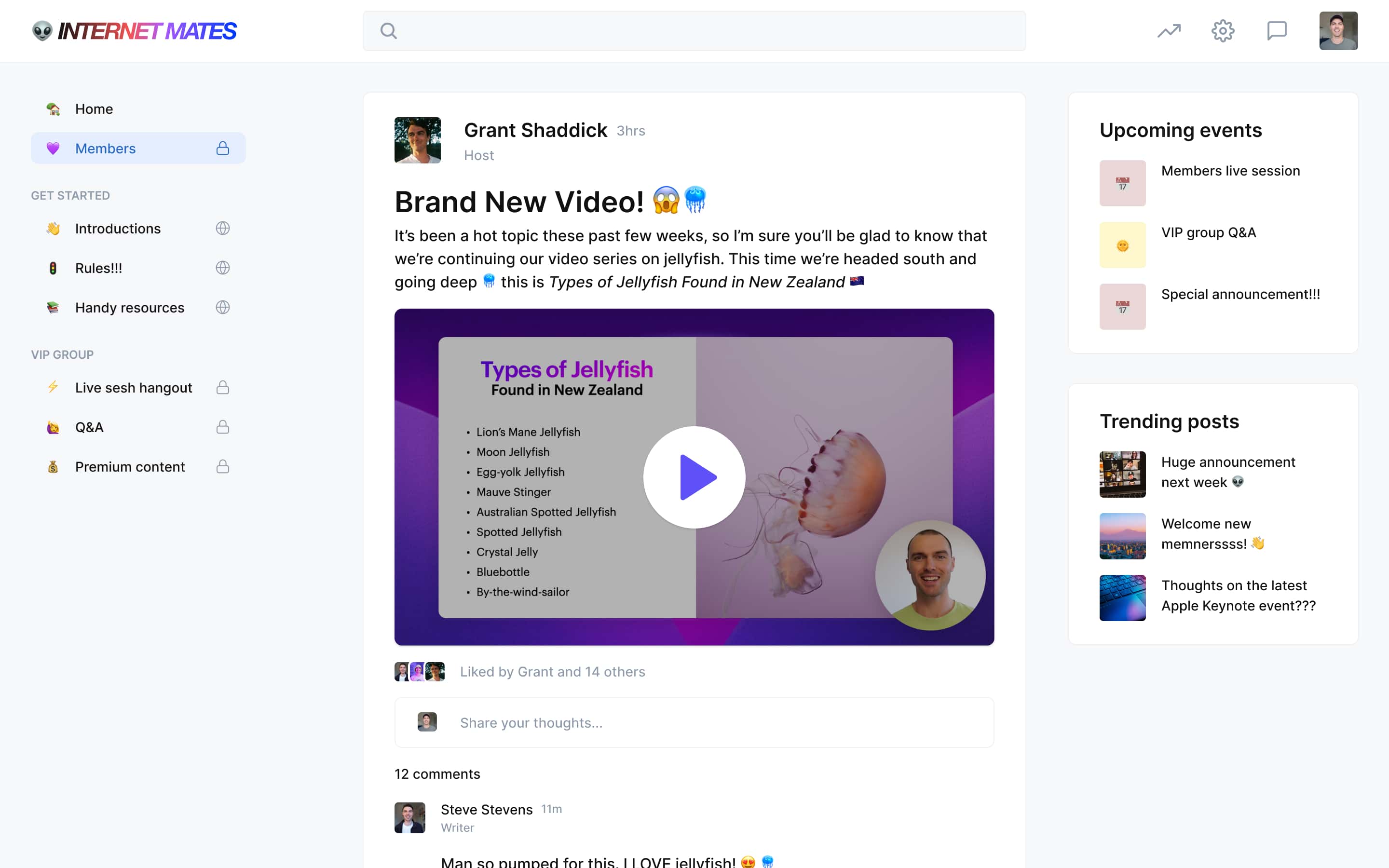
Task: Open the GET STARTED section in sidebar
Action: pyautogui.click(x=70, y=195)
